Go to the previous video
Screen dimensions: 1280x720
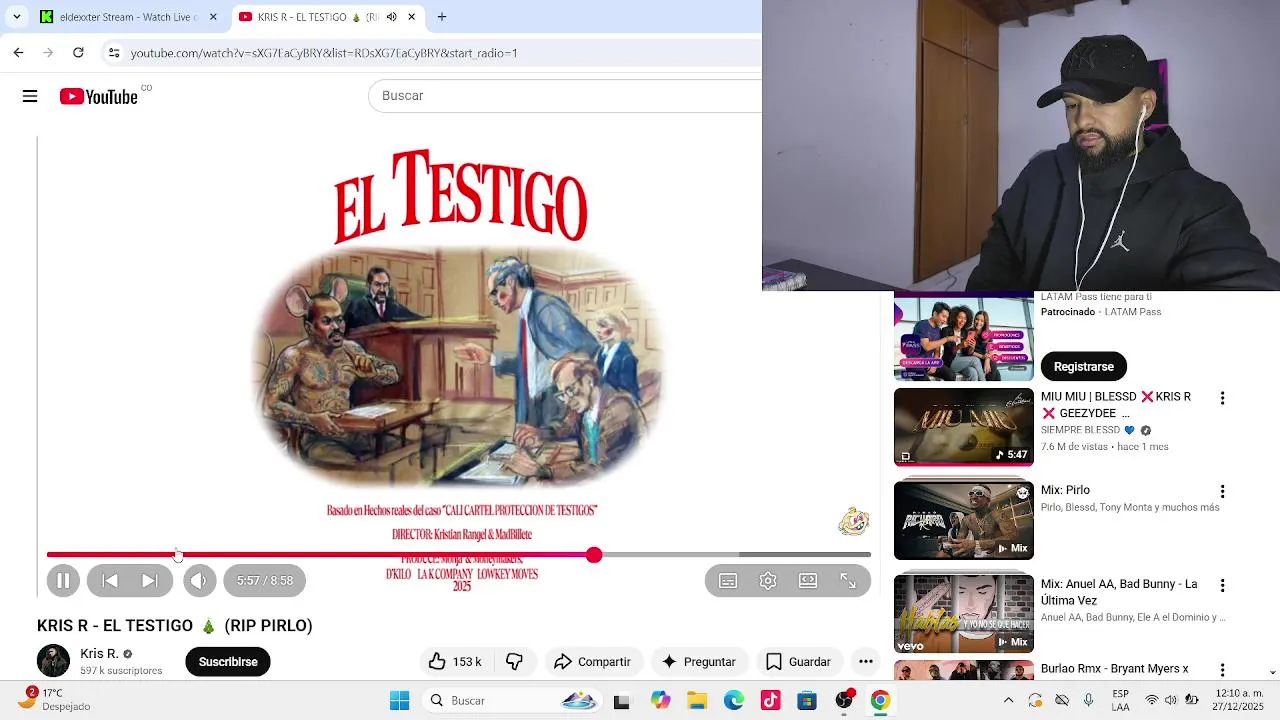[x=110, y=580]
